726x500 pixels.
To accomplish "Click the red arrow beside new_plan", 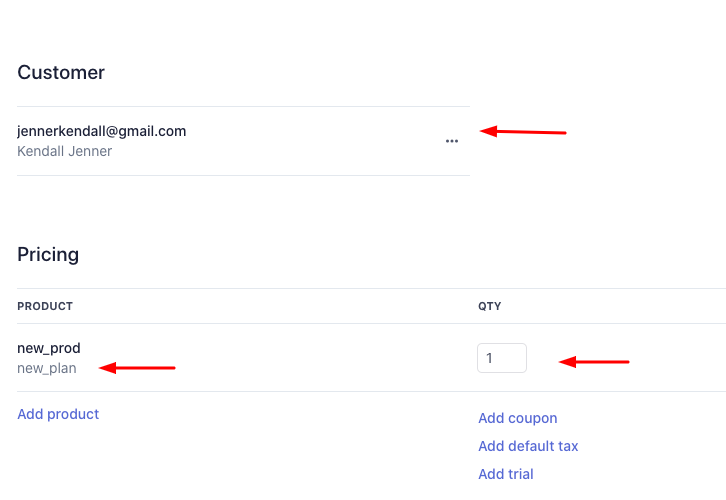I will [x=138, y=368].
